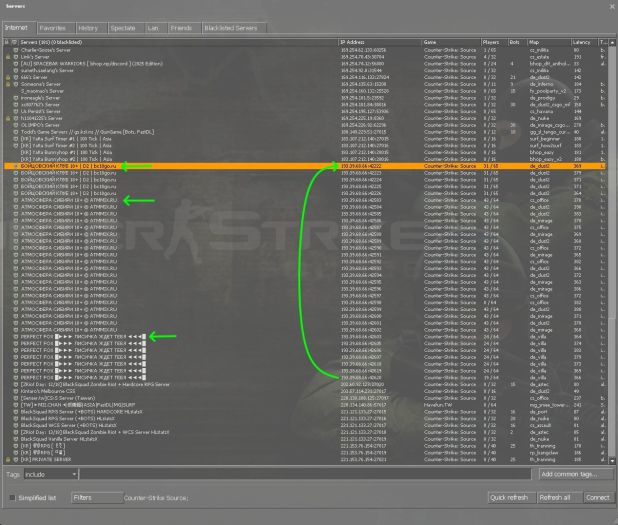Open the Tags include dropdown

coord(48,473)
